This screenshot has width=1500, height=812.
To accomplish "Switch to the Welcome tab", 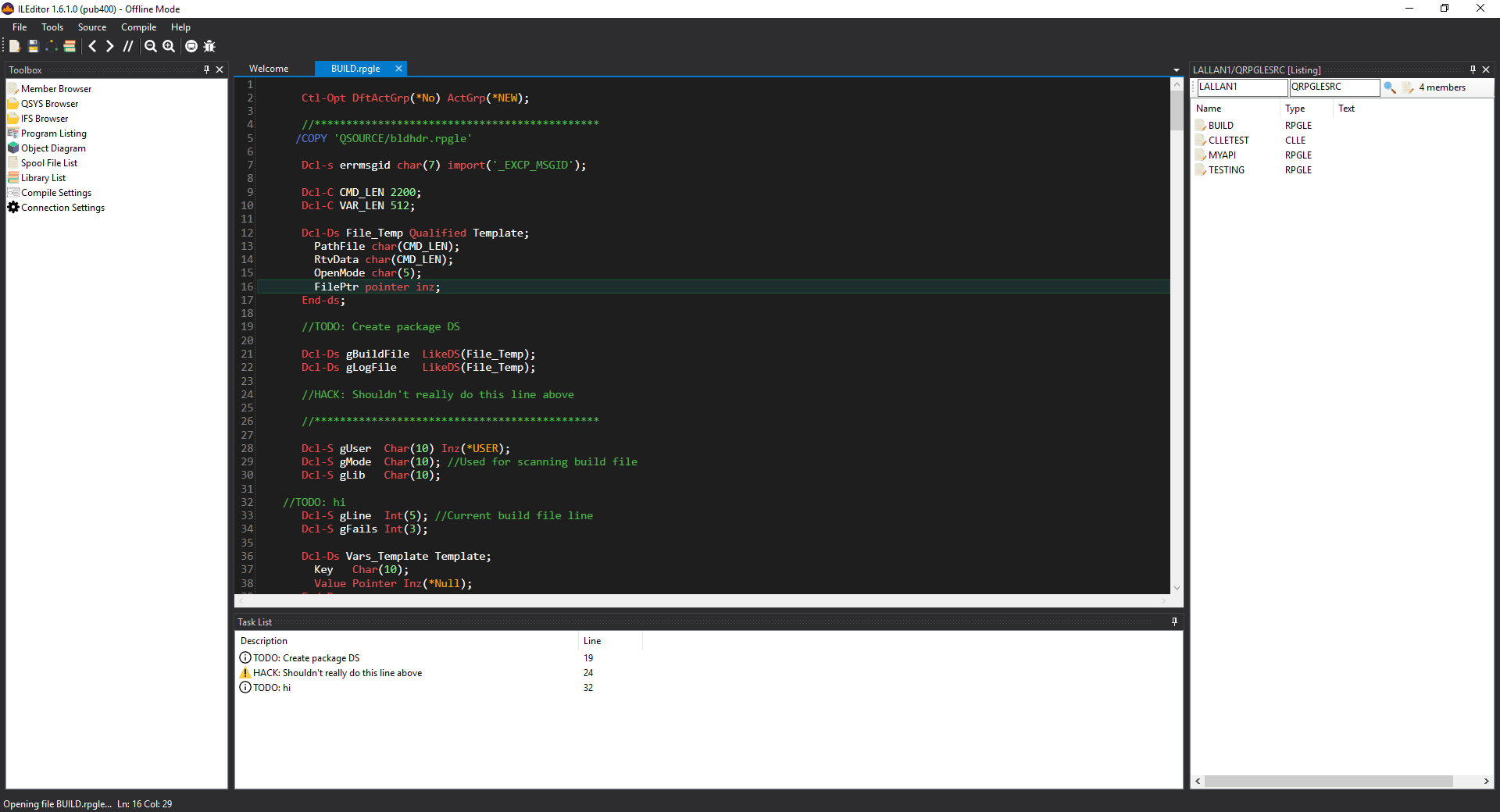I will 269,69.
